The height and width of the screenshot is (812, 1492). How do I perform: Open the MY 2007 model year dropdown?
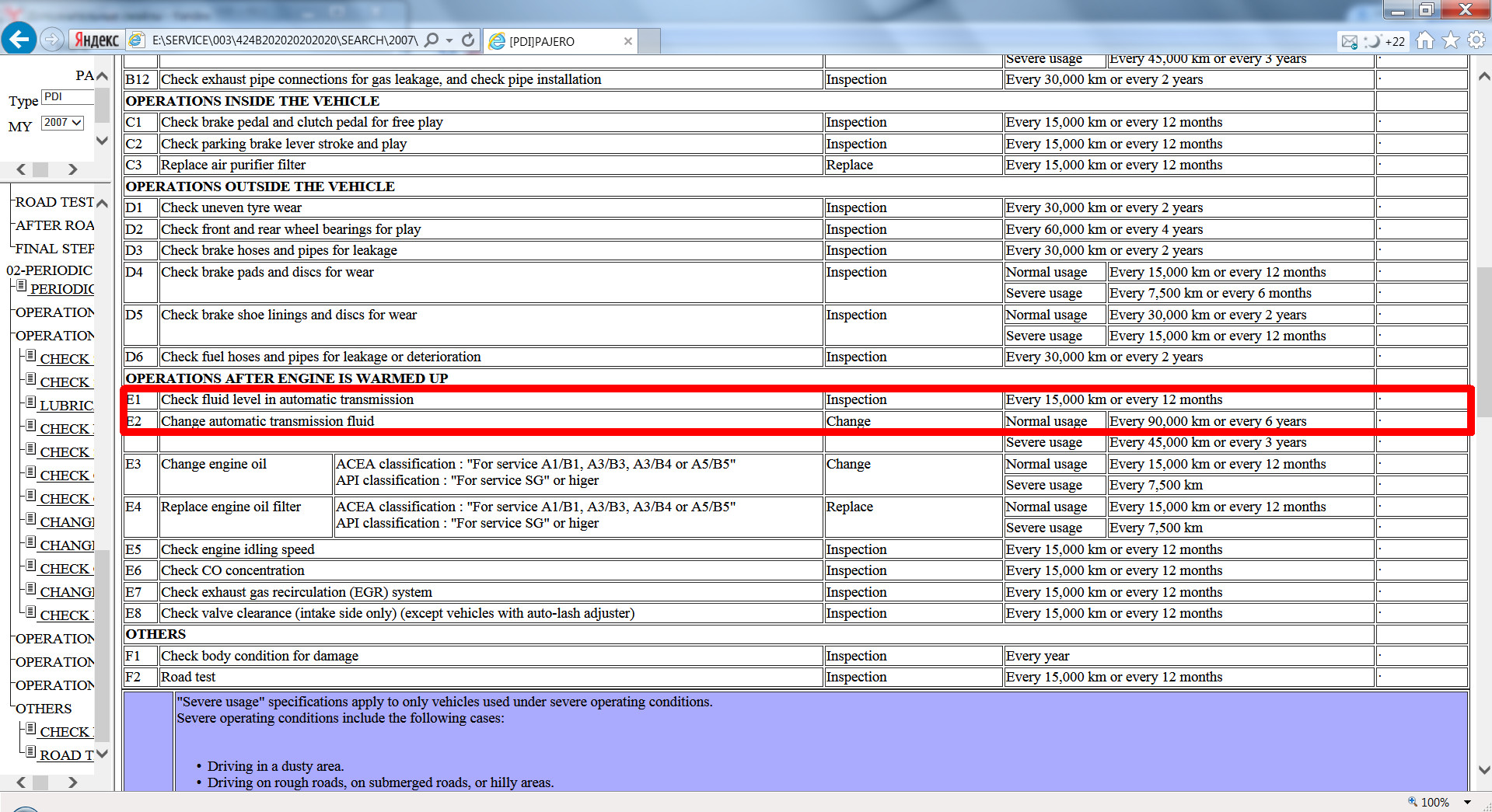62,123
